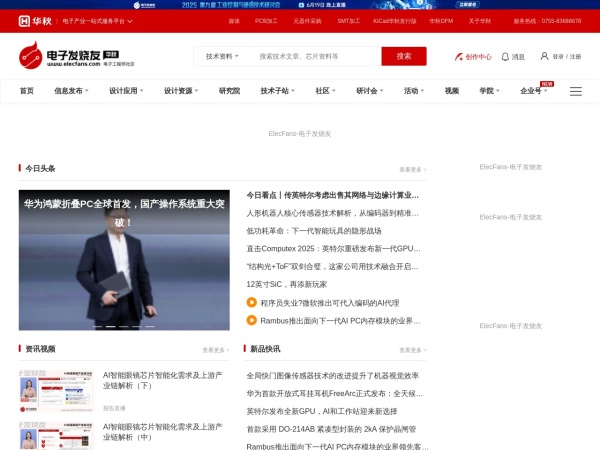Image resolution: width=600 pixels, height=450 pixels.
Task: Open article 全局快门图像传感器技术
Action: pos(333,376)
